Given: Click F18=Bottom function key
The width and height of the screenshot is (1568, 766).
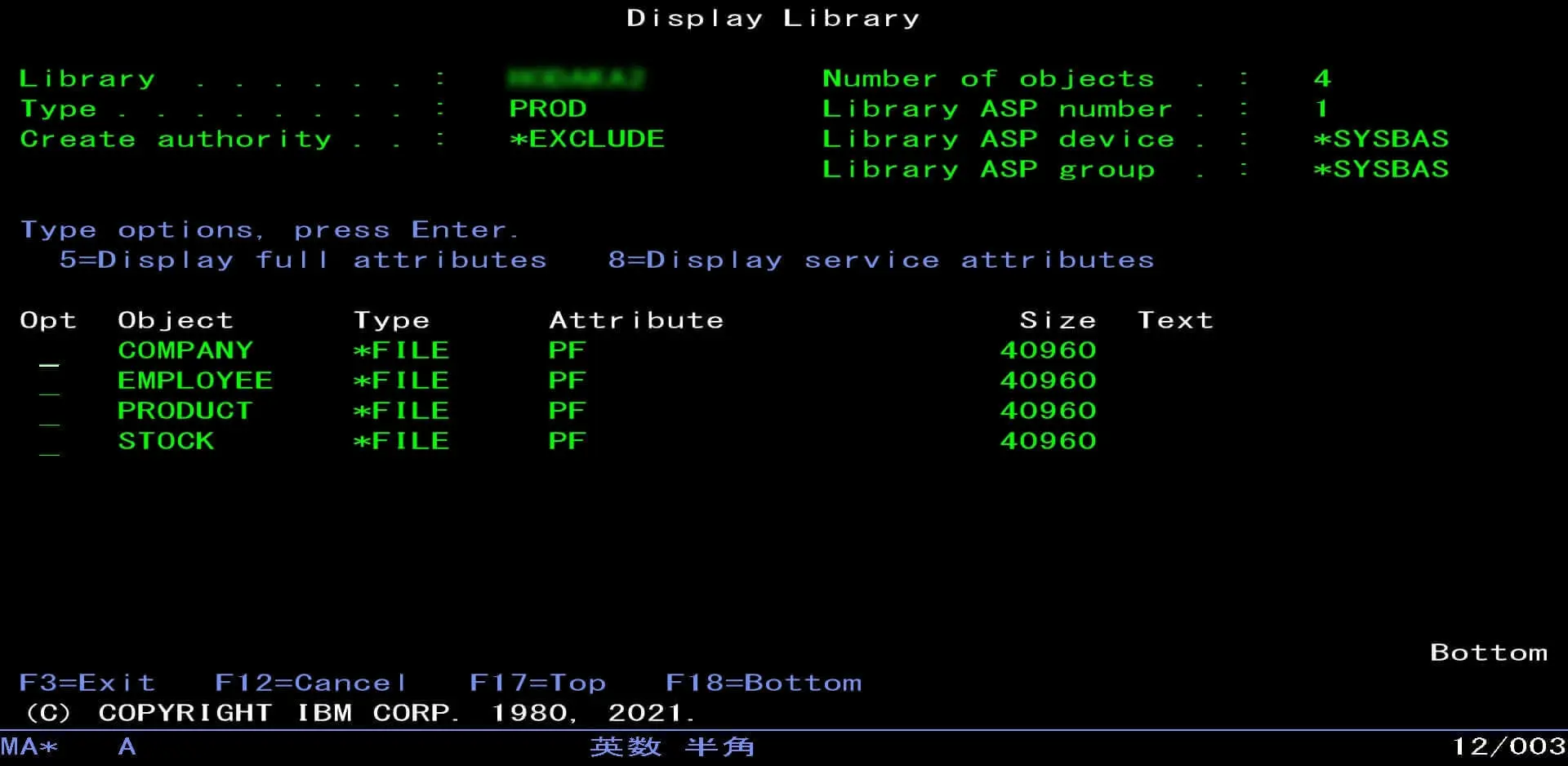Looking at the screenshot, I should pyautogui.click(x=764, y=683).
